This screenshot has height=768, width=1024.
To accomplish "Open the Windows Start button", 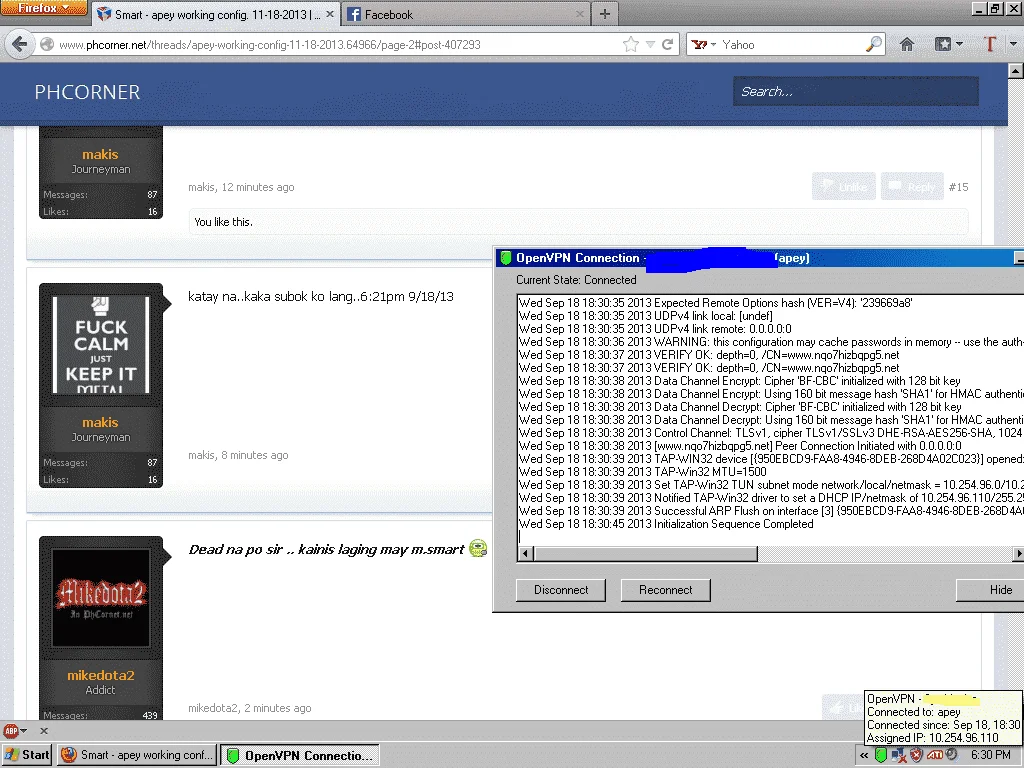I will click(26, 755).
